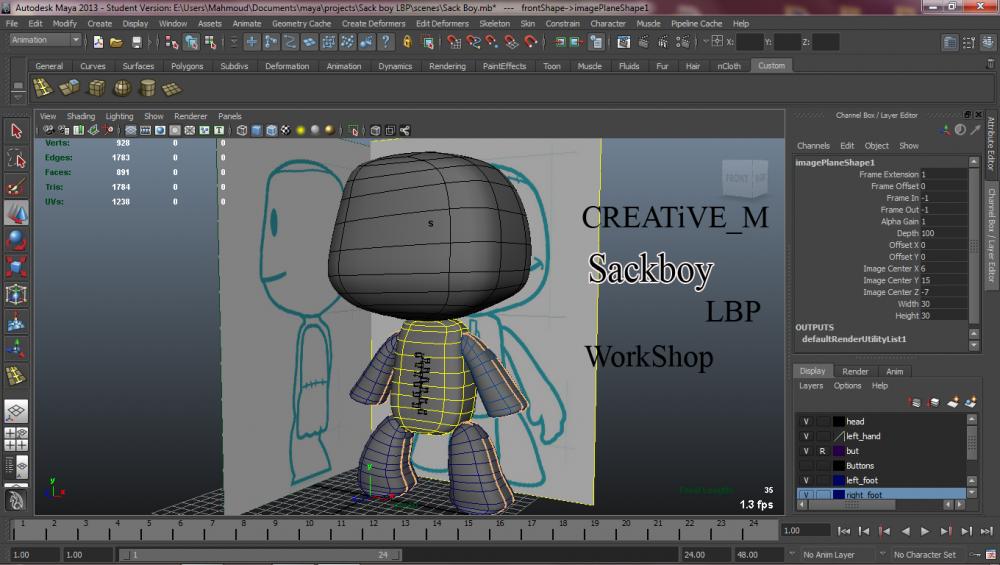Click play forwards button
This screenshot has width=1000, height=565.
pyautogui.click(x=925, y=531)
